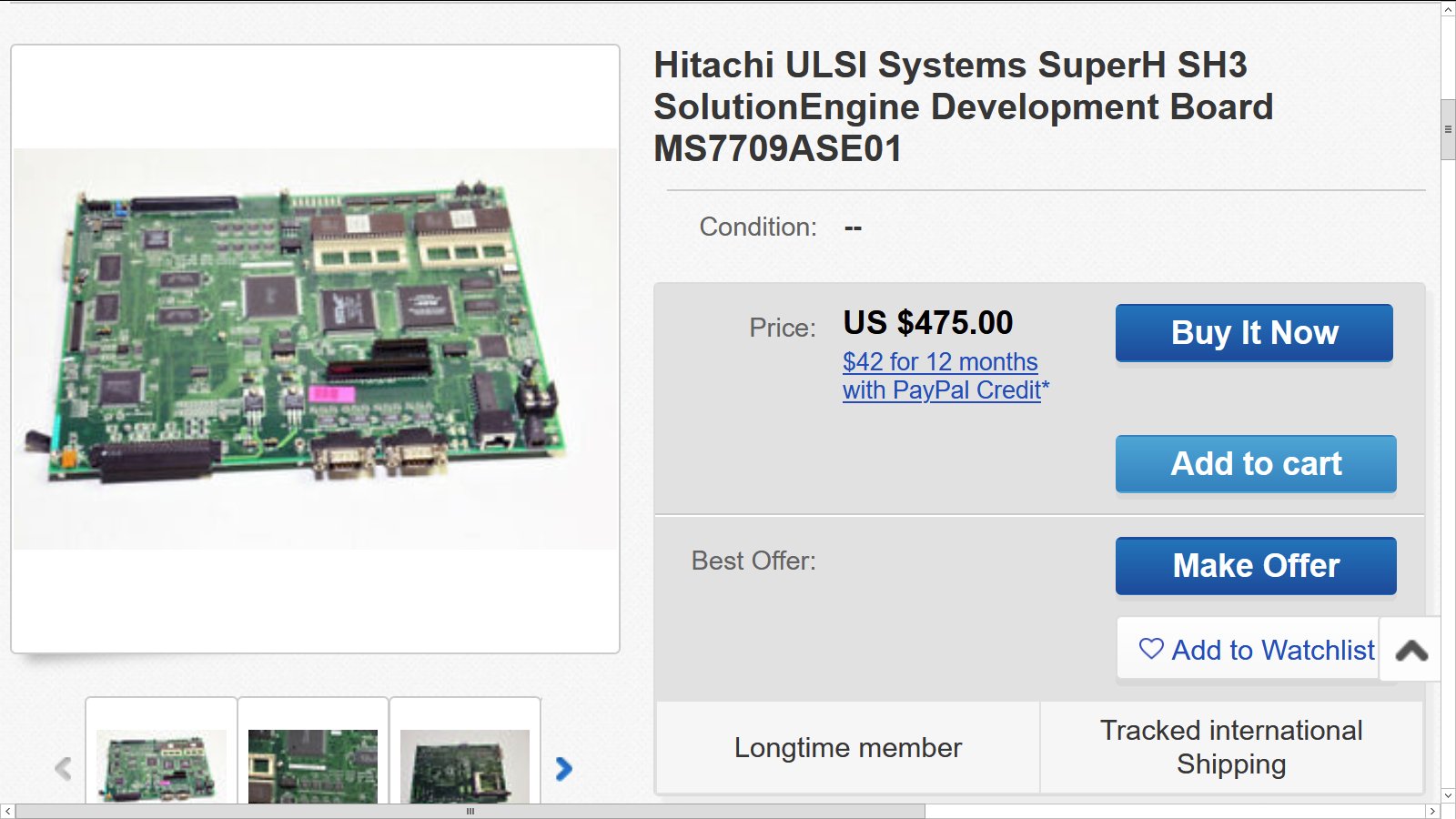Select the second close-up thumbnail
The image size is (1456, 819).
(313, 764)
